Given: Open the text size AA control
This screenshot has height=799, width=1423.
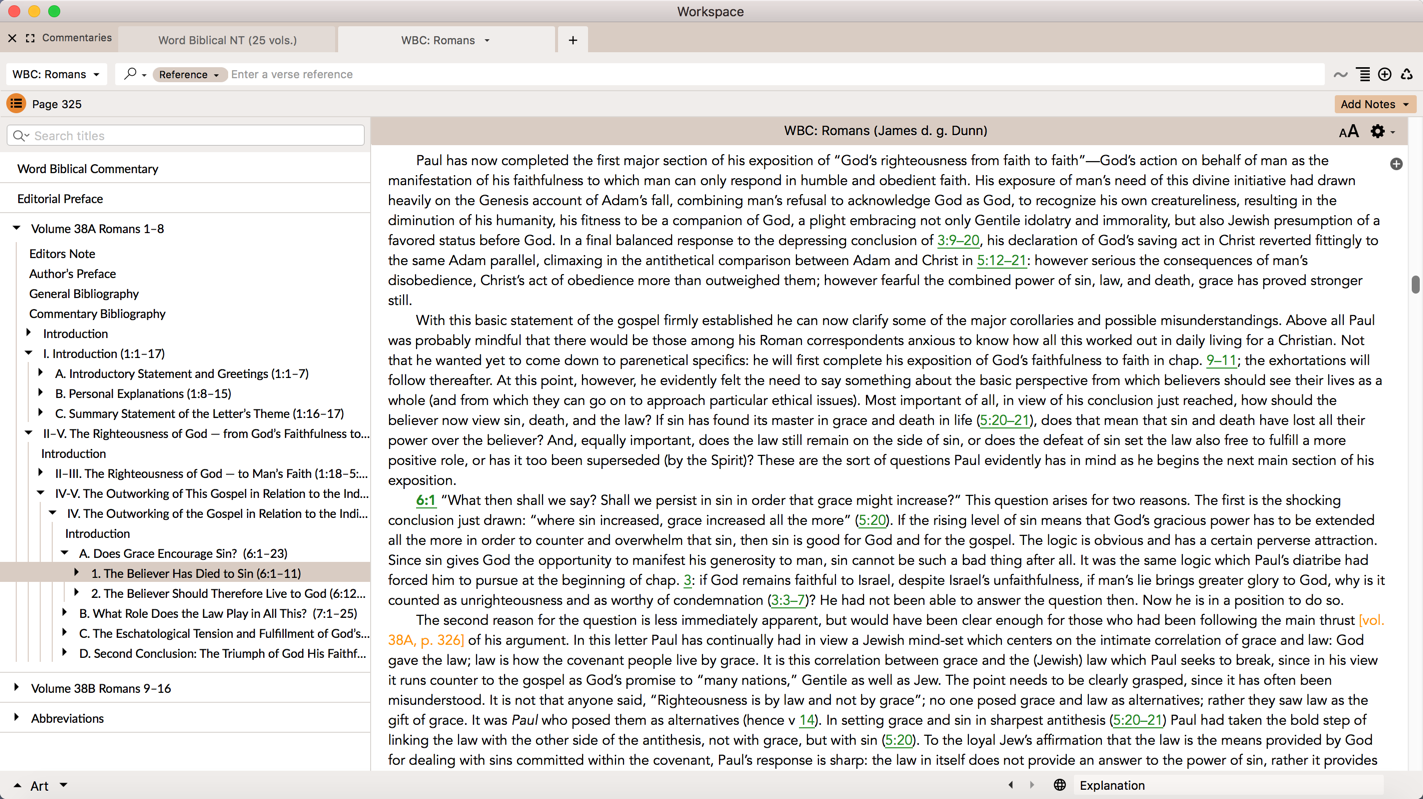Looking at the screenshot, I should 1348,131.
